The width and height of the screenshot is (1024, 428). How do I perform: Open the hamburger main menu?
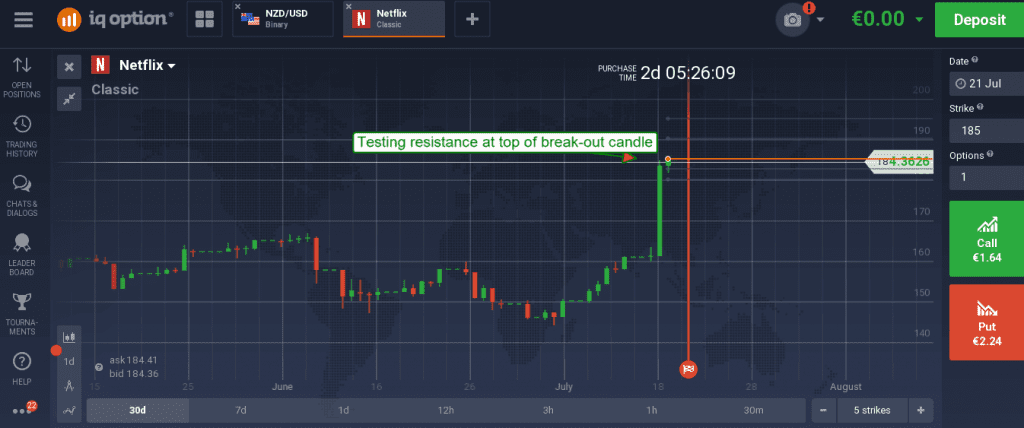(23, 19)
